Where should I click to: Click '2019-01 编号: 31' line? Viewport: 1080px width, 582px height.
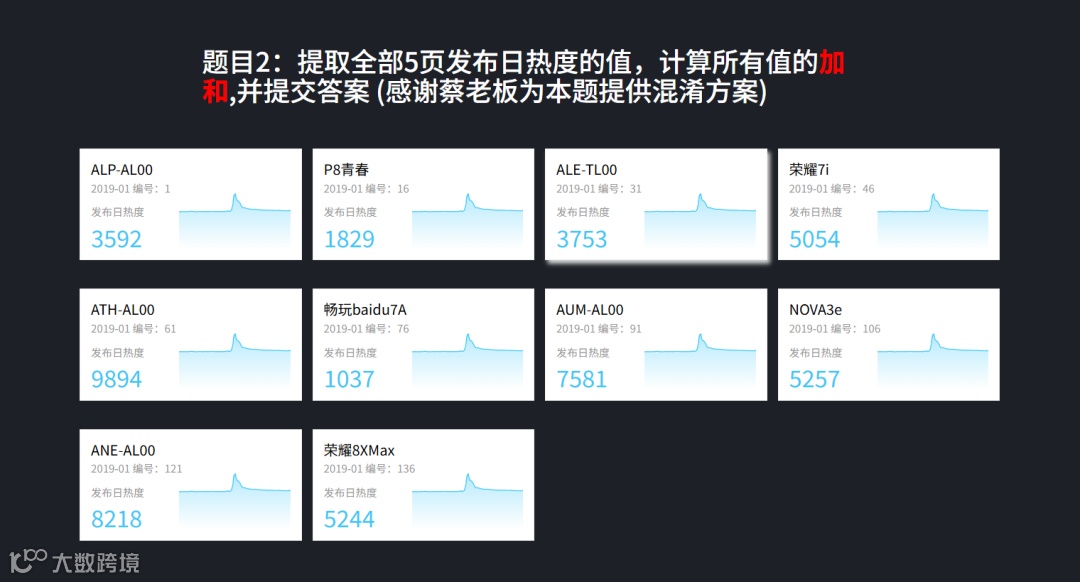599,189
